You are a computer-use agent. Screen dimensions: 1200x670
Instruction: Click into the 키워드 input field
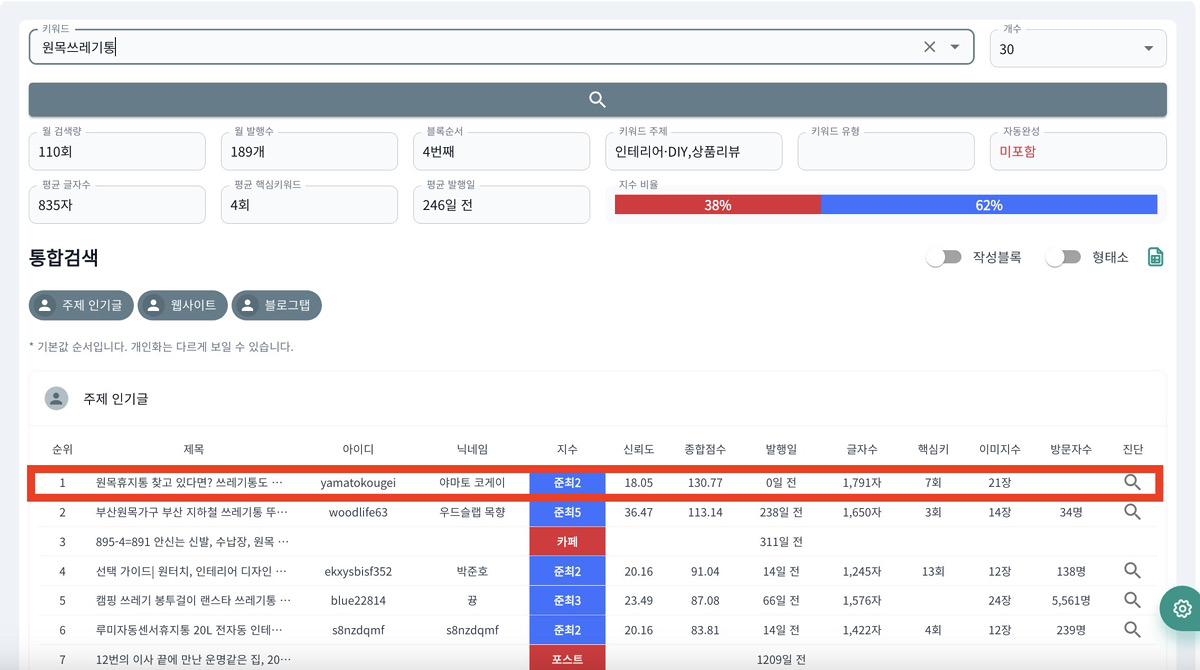pyautogui.click(x=470, y=47)
